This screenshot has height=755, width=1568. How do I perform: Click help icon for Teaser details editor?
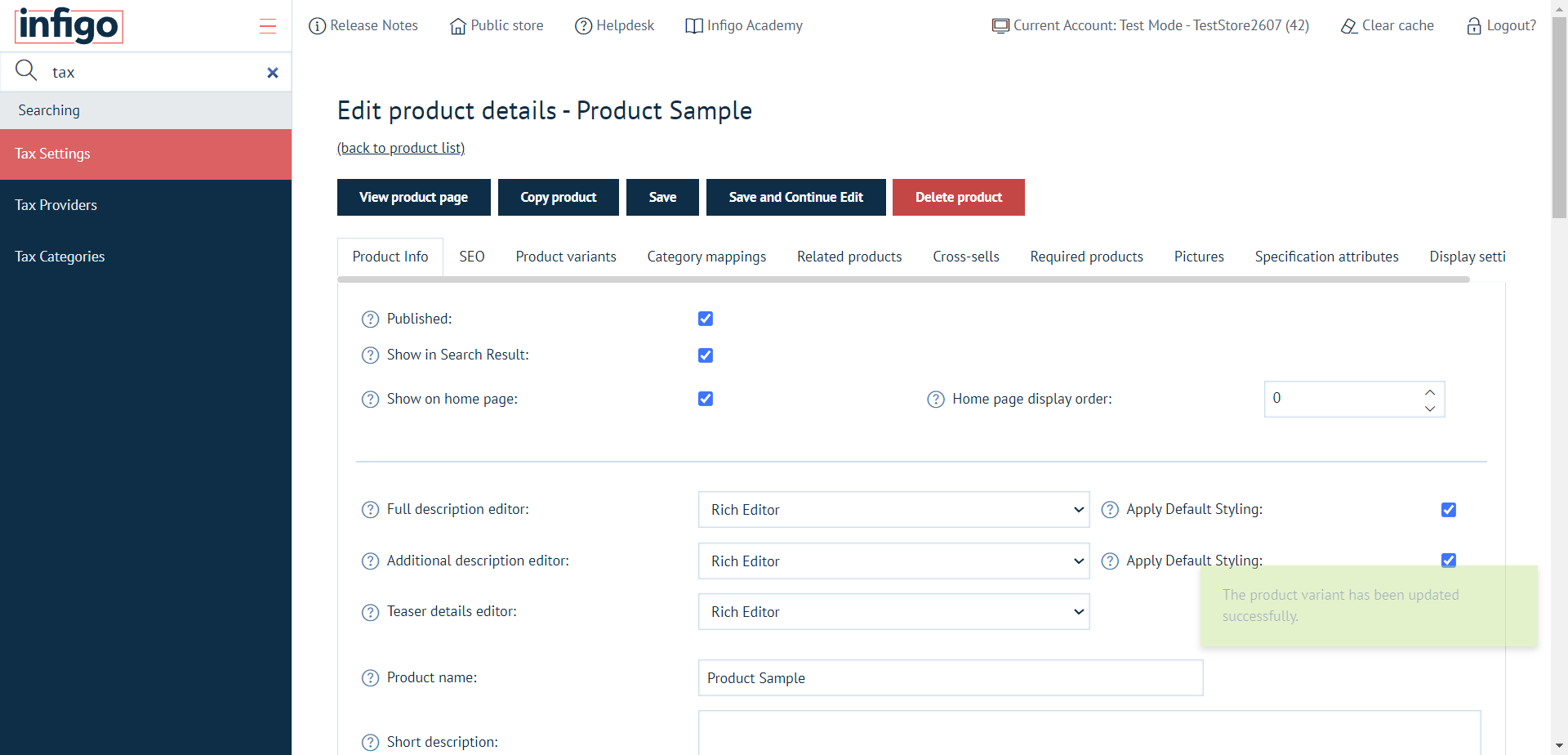coord(370,612)
